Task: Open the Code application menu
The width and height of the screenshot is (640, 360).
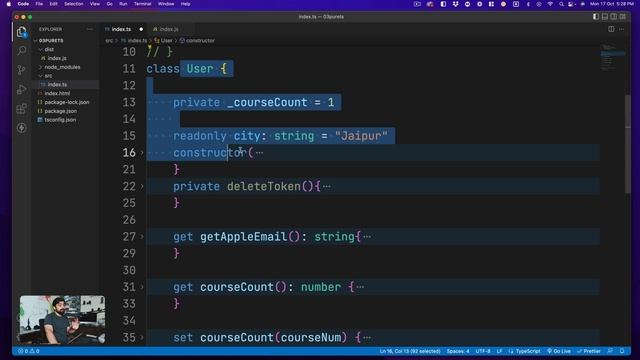Action: (23, 4)
